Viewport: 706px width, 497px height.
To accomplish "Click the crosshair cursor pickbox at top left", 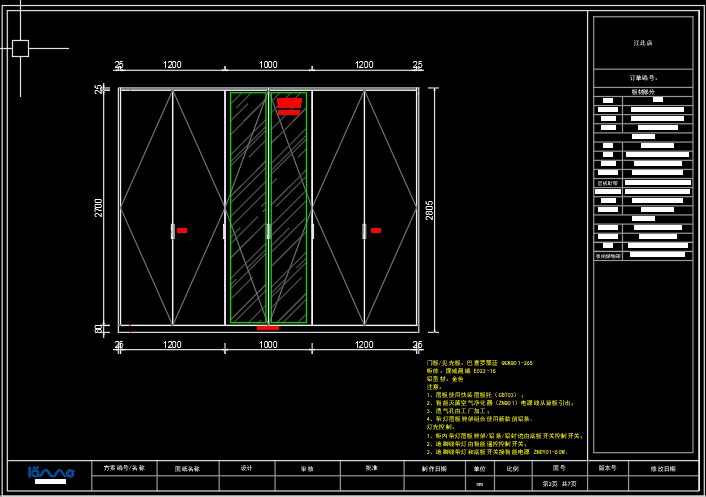I will click(x=20, y=48).
